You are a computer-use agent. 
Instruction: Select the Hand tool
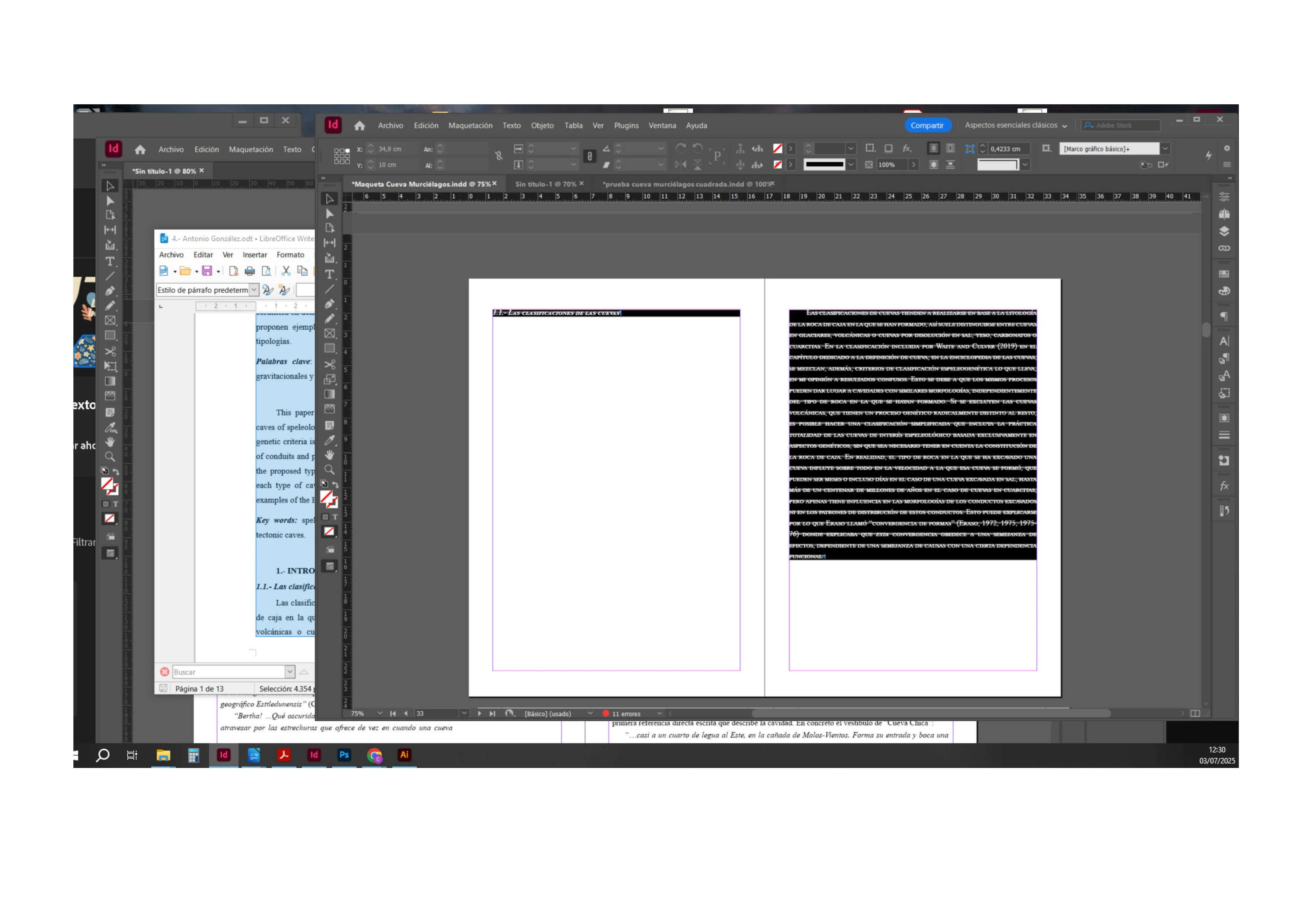pyautogui.click(x=329, y=455)
